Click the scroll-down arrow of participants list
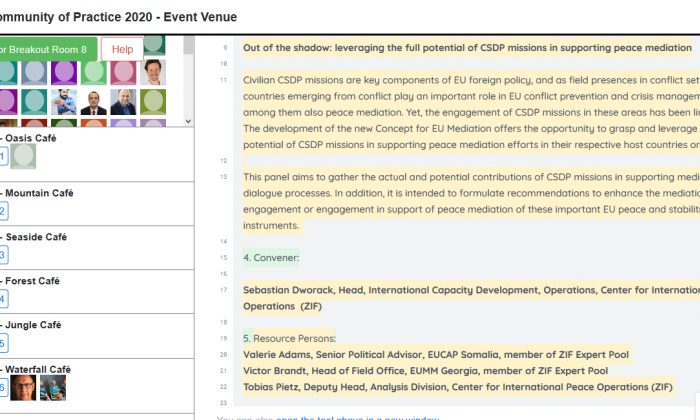Viewport: 700px width, 420px height. coord(186,119)
